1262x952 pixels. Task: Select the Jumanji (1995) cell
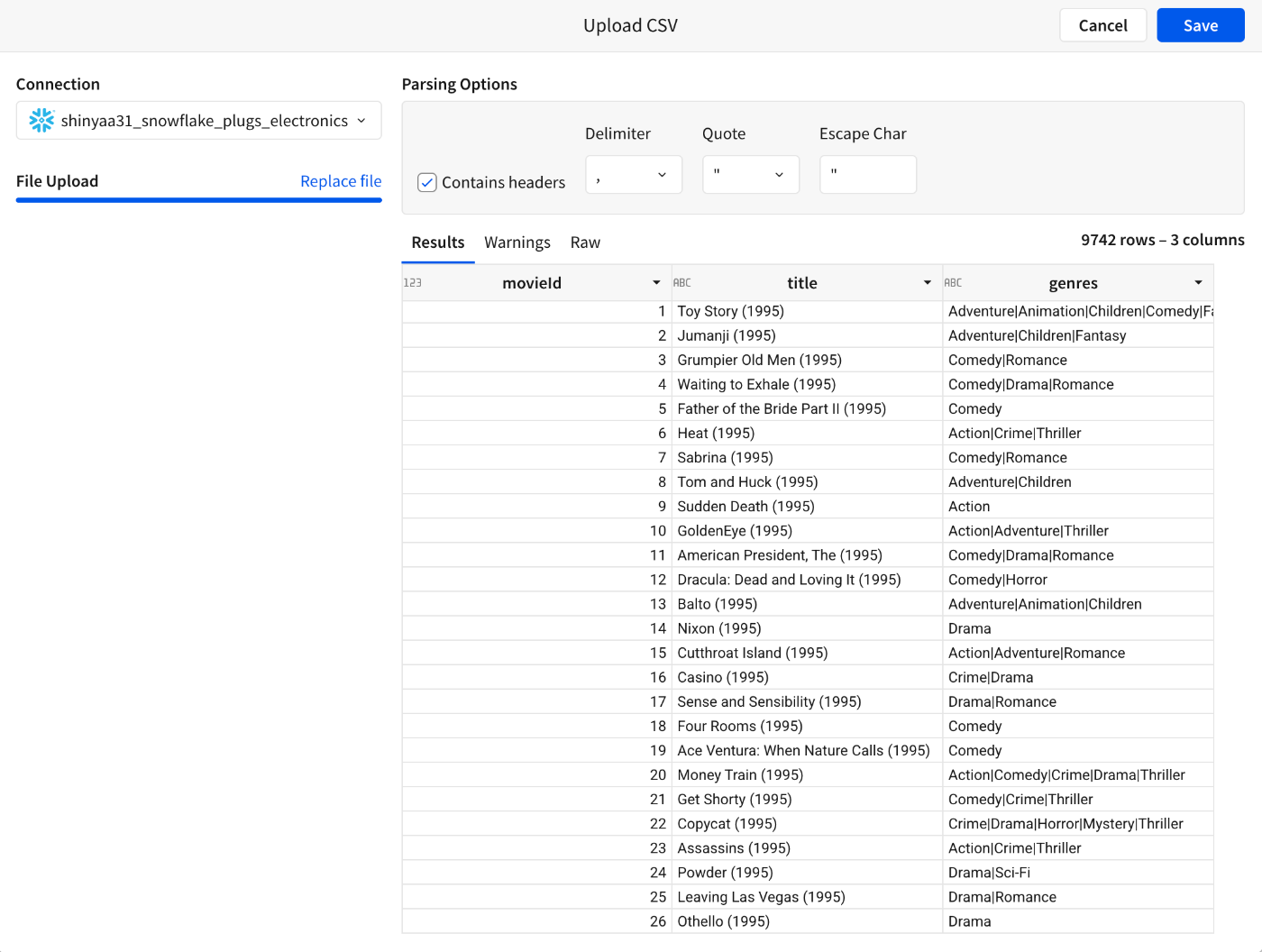[x=807, y=335]
